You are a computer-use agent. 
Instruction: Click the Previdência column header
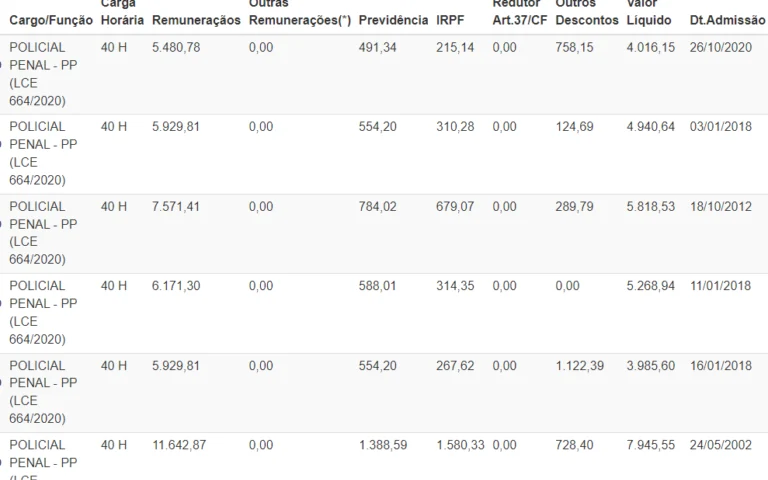[x=393, y=20]
